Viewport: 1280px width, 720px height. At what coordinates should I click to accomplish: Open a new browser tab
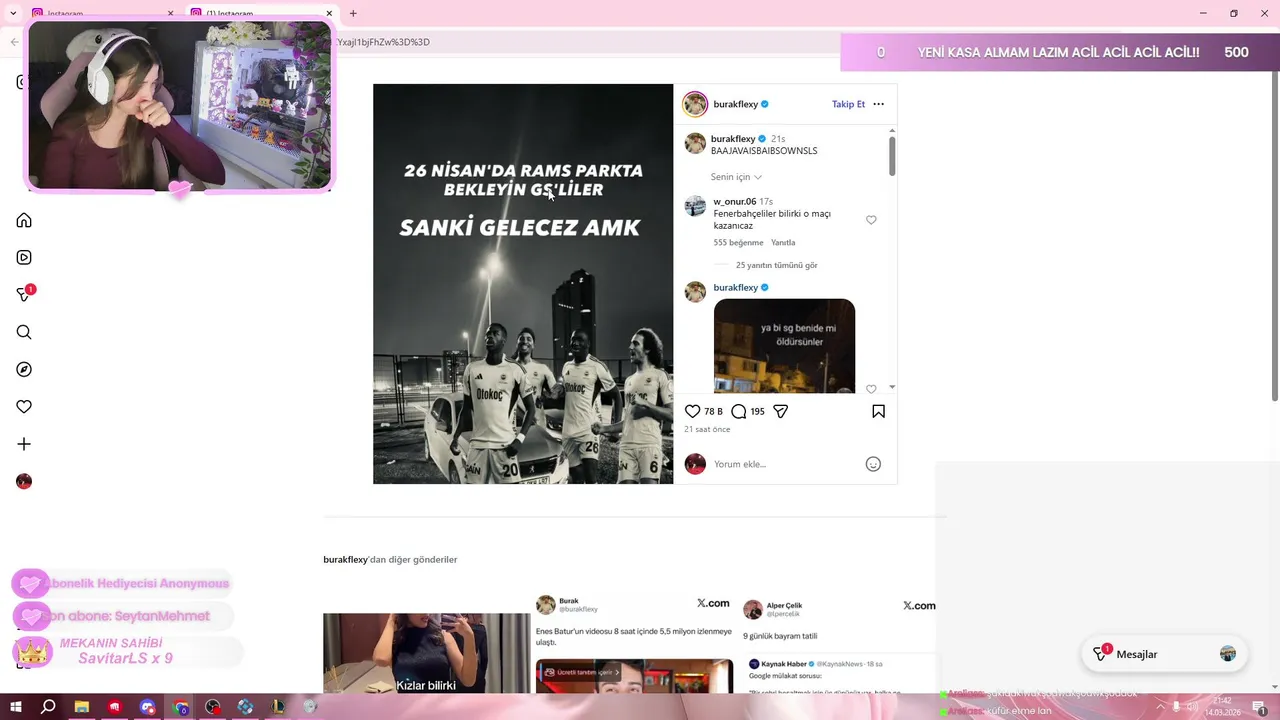353,13
